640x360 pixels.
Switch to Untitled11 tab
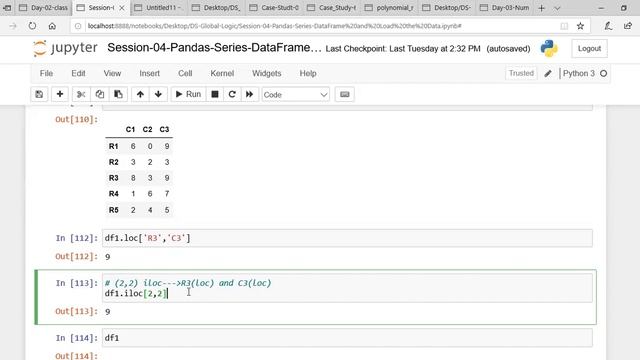159,8
